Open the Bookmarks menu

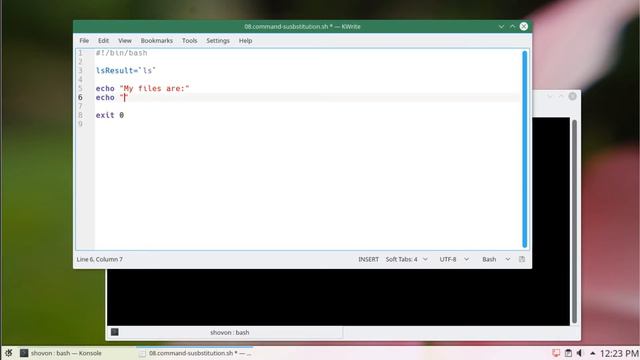pyautogui.click(x=157, y=40)
